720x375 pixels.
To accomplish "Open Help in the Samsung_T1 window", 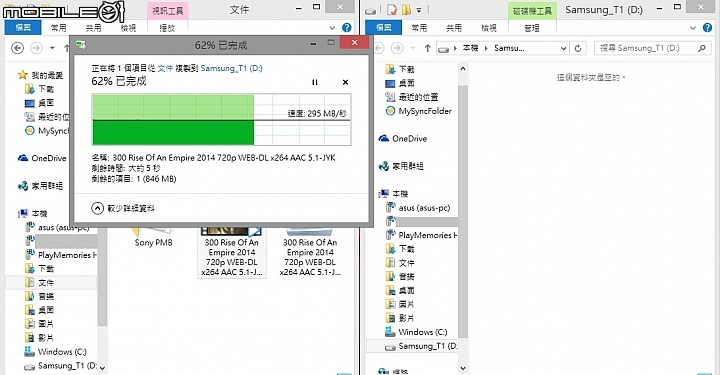I will pyautogui.click(x=708, y=28).
